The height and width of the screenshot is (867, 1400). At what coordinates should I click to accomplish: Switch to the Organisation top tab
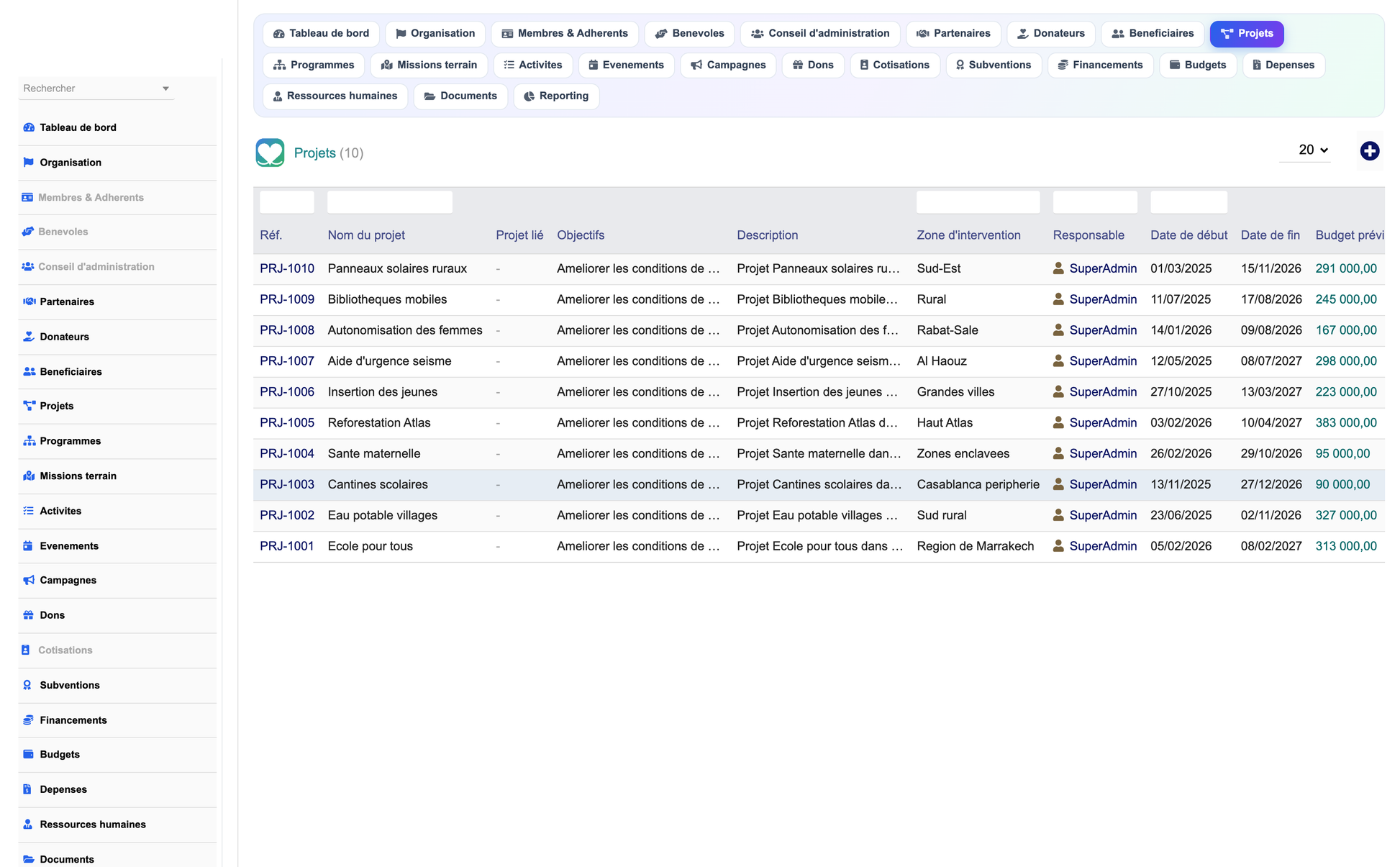435,34
